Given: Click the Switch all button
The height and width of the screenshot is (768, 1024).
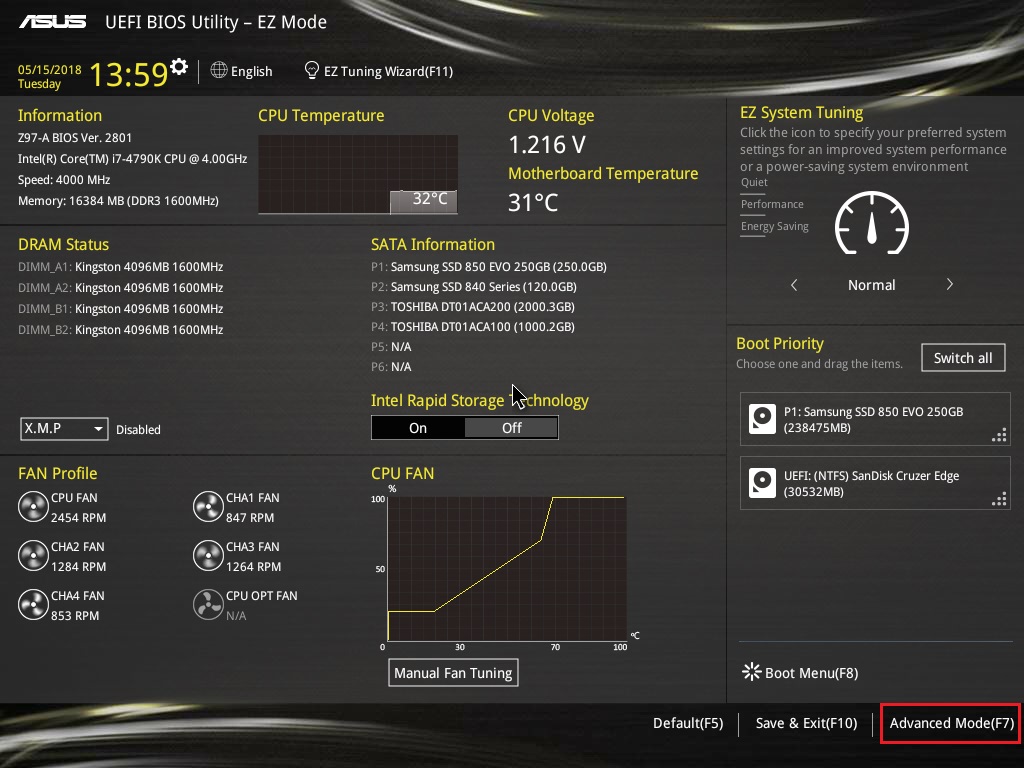Looking at the screenshot, I should click(963, 358).
